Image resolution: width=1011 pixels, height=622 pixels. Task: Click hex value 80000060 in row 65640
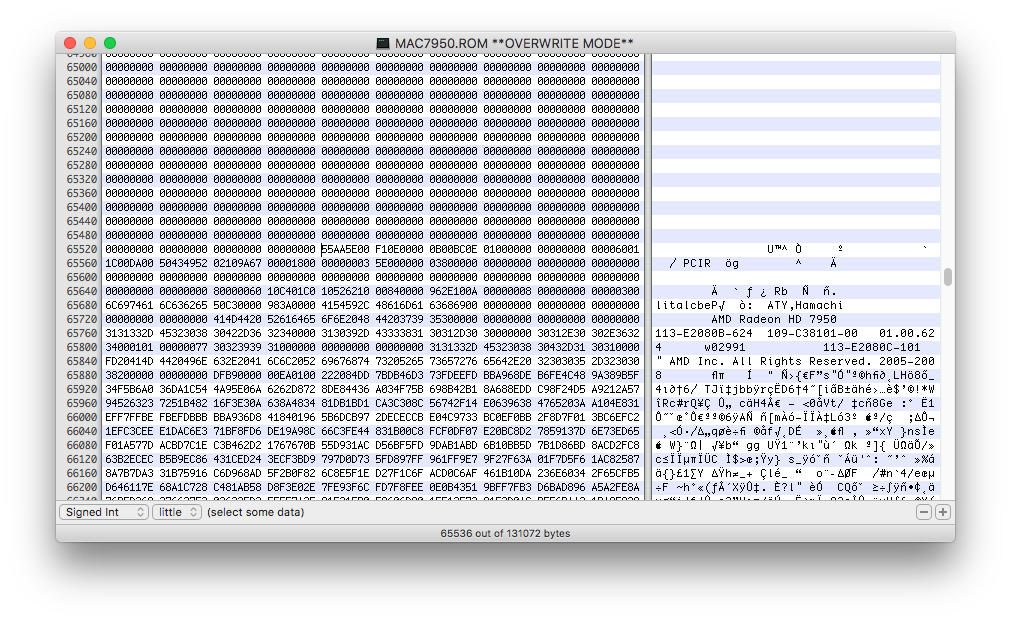(x=237, y=291)
